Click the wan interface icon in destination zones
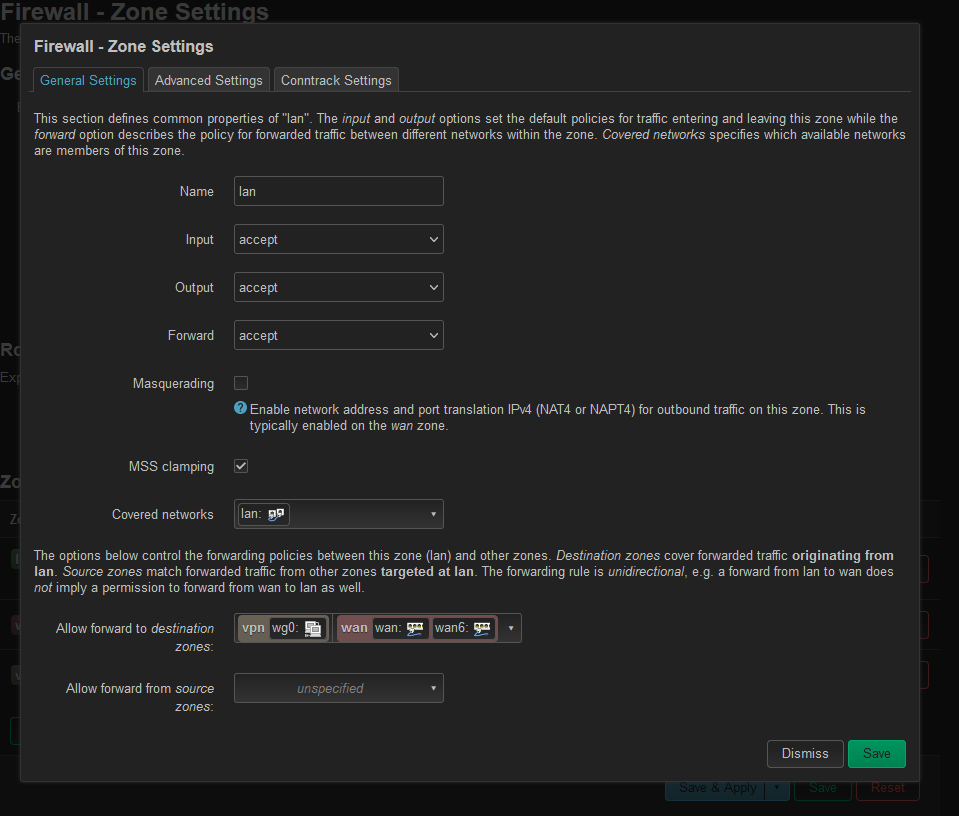Screen dimensions: 959x816 [415, 628]
